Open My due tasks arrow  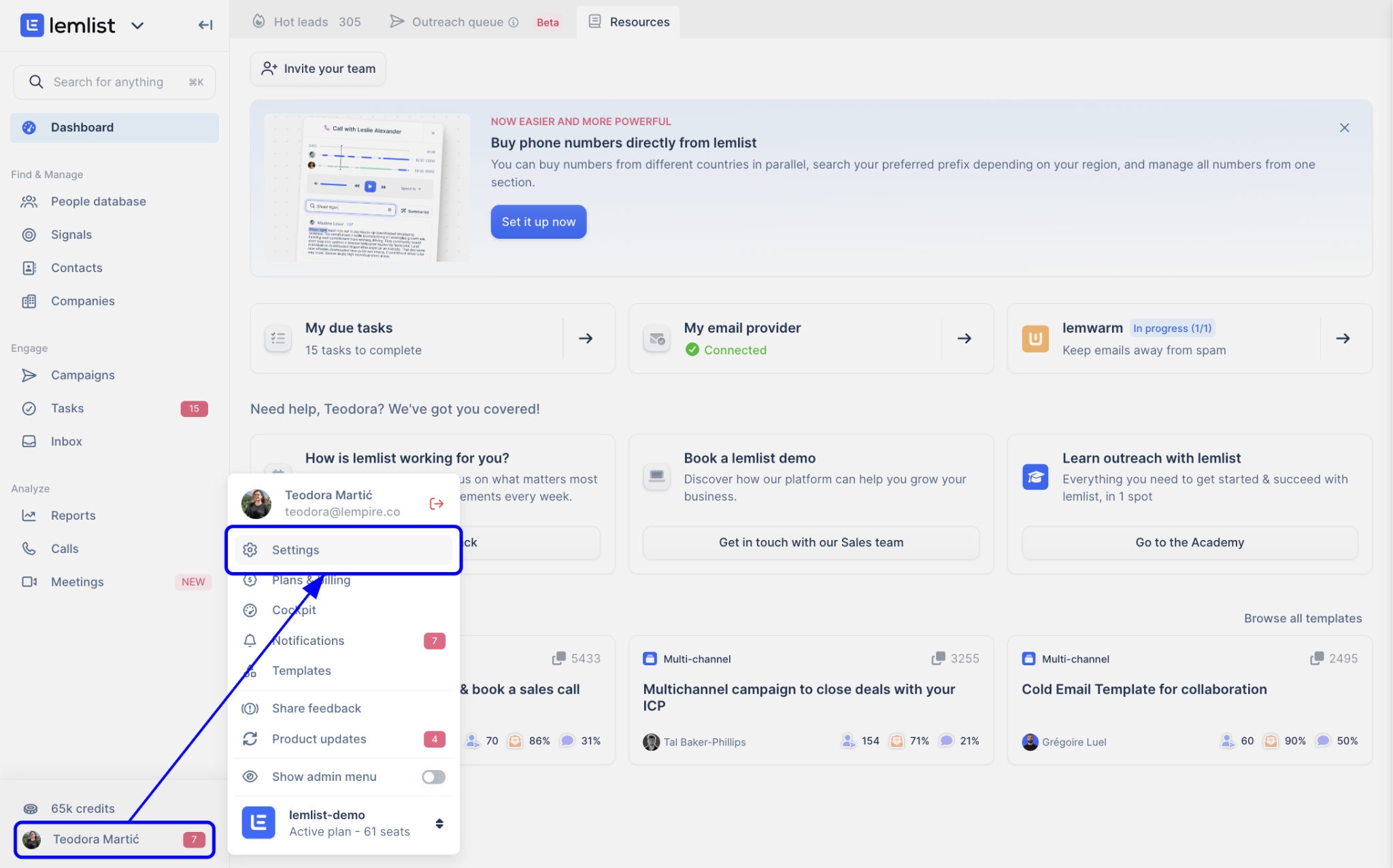pyautogui.click(x=586, y=339)
